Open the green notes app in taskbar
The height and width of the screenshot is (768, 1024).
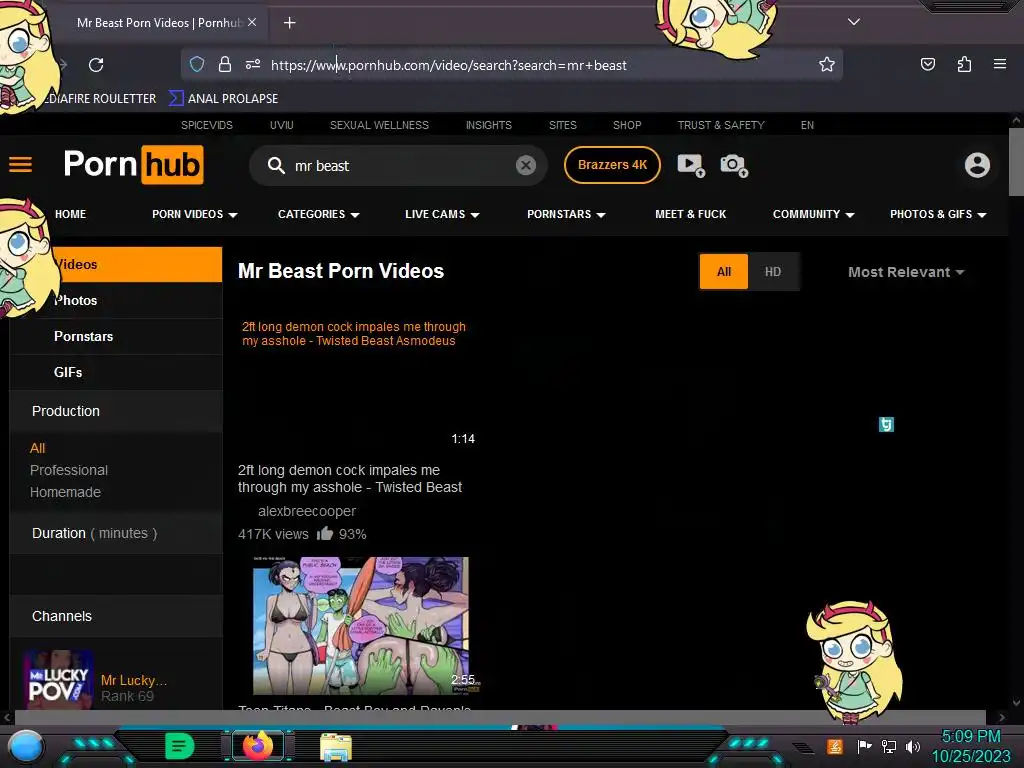[180, 746]
